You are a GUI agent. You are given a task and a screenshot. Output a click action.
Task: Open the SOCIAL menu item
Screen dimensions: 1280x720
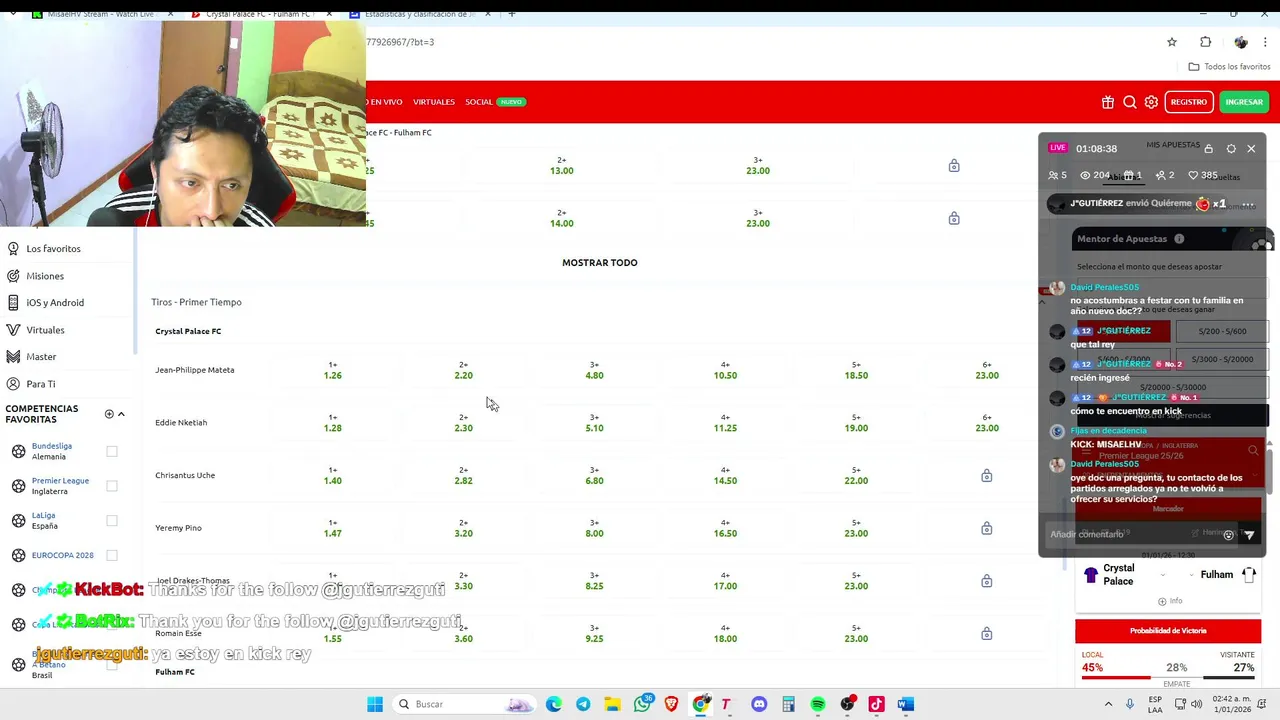point(479,102)
